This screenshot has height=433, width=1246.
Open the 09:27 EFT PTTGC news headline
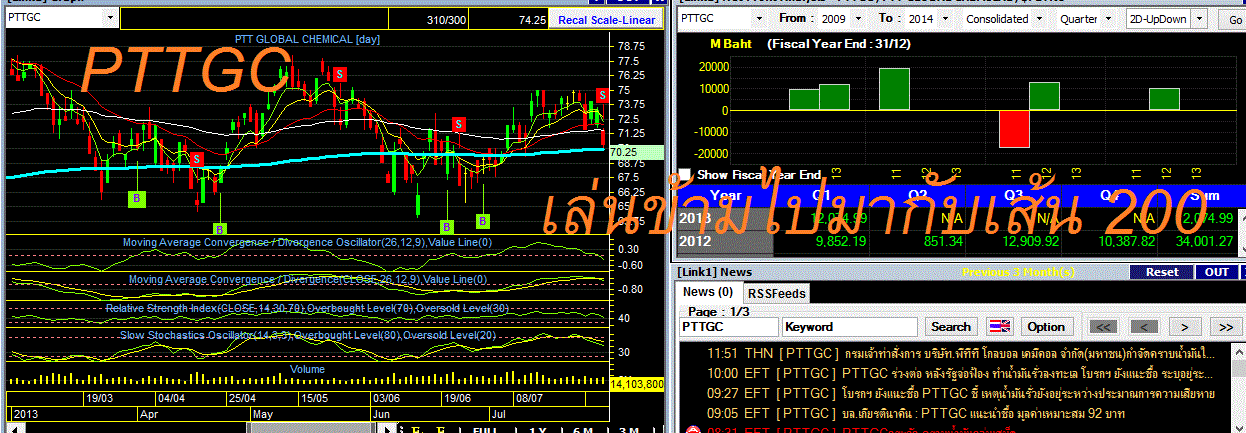(x=961, y=393)
